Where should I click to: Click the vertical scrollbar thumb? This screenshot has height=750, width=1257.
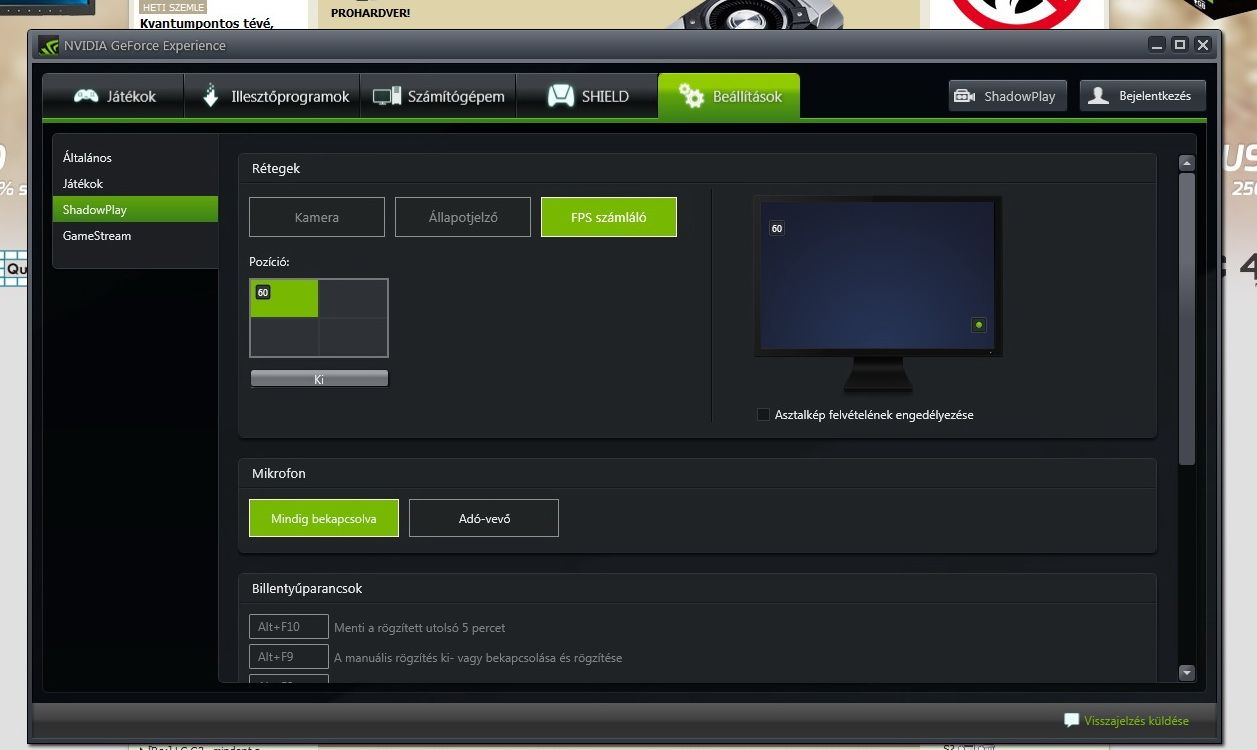coord(1187,319)
